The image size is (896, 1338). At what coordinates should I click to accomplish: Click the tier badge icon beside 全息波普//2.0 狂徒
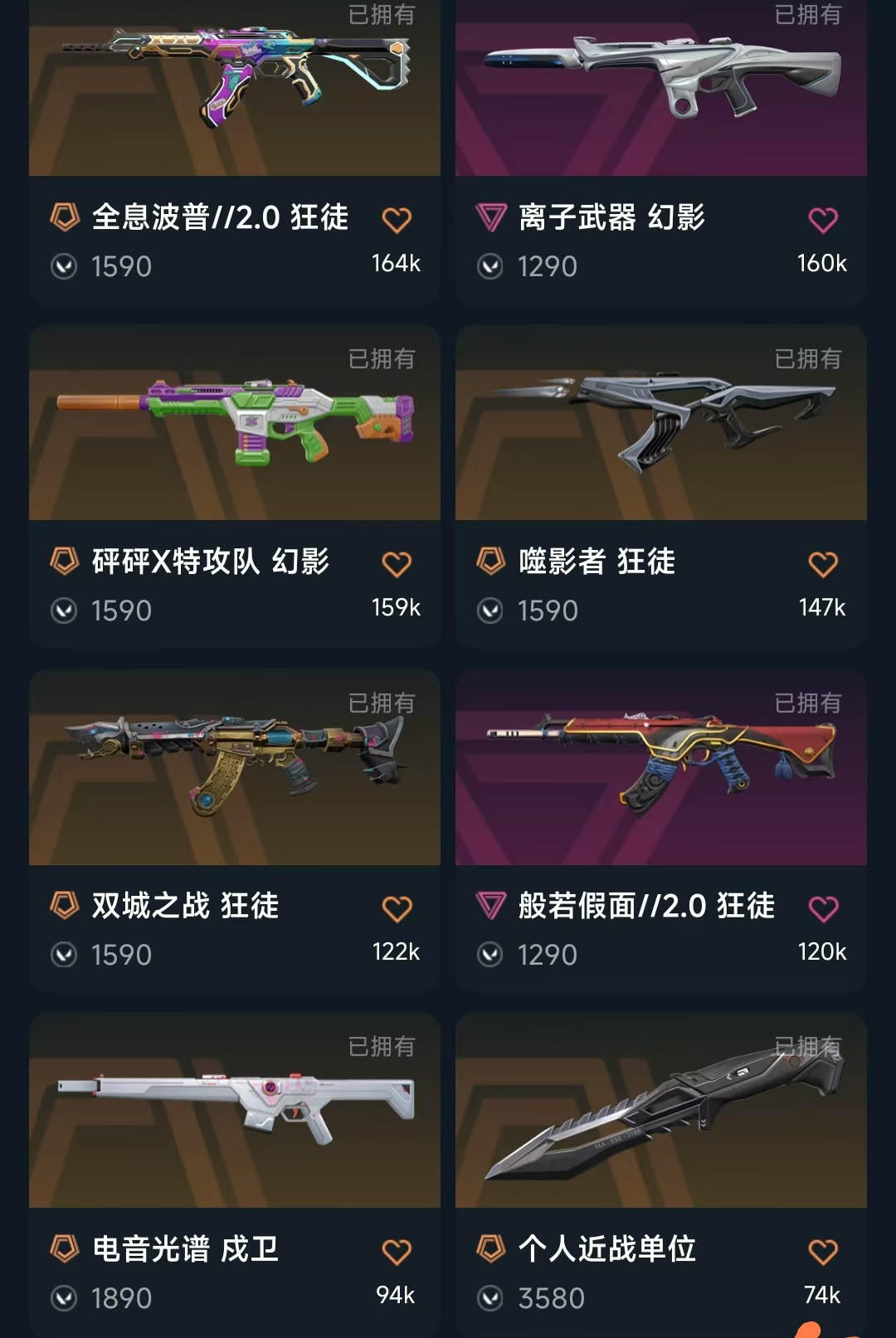(65, 217)
